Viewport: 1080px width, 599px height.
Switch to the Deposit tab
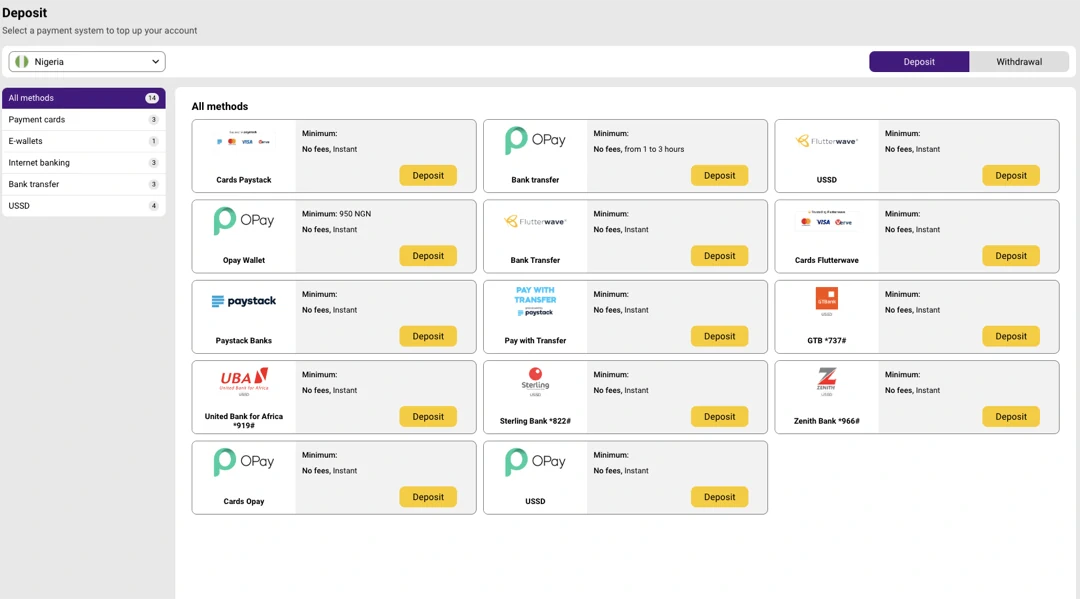point(919,61)
